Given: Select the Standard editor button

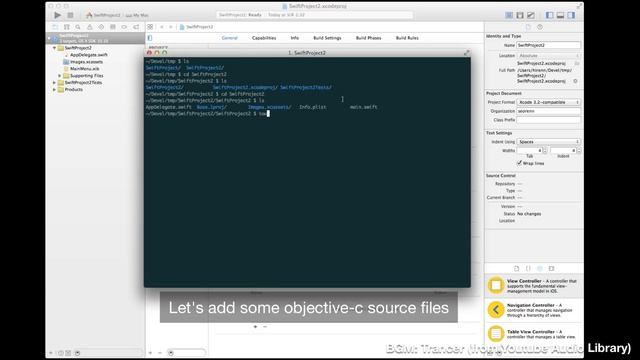Looking at the screenshot, I should click(509, 15).
